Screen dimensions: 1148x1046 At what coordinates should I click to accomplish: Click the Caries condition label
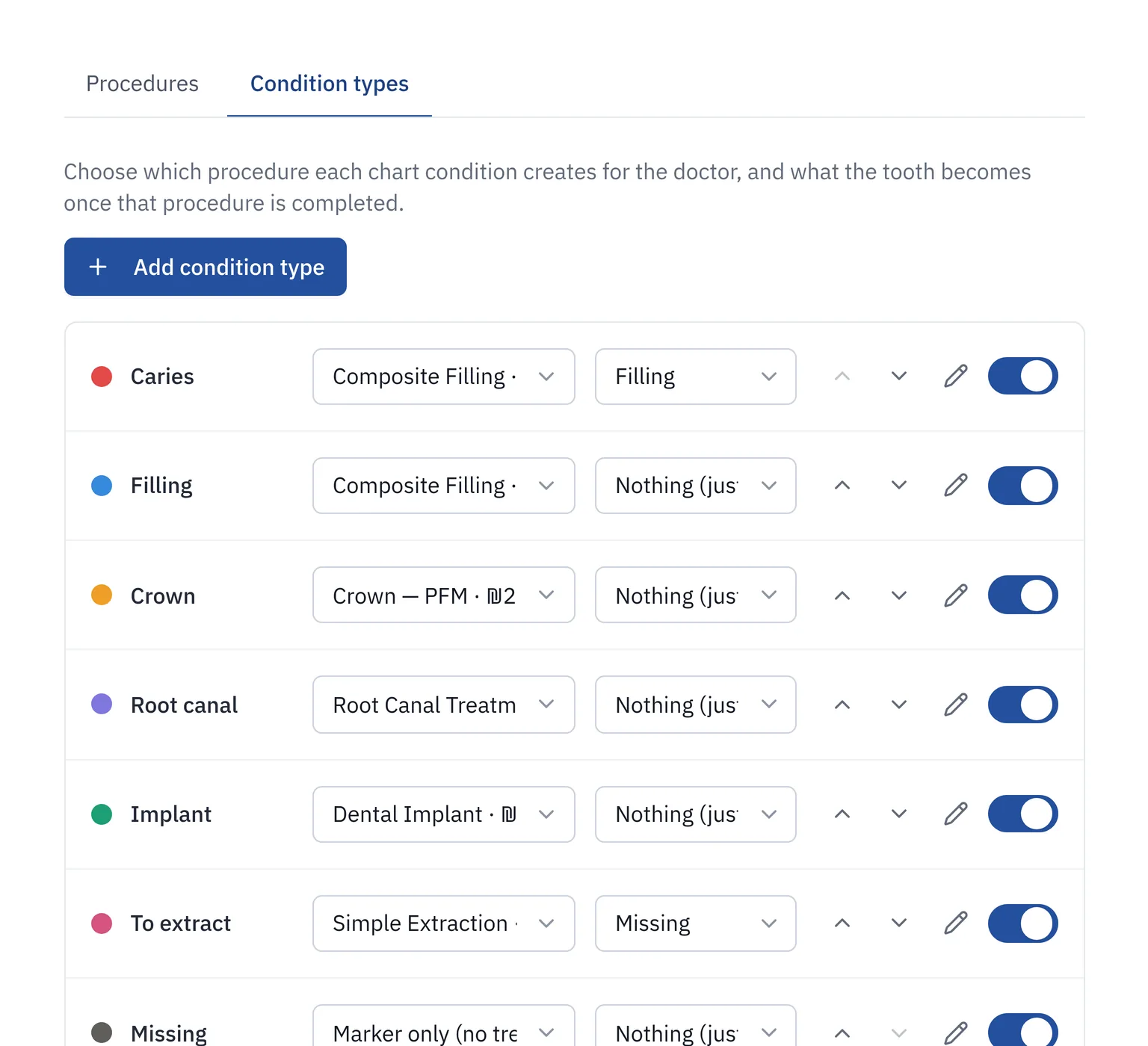[162, 377]
